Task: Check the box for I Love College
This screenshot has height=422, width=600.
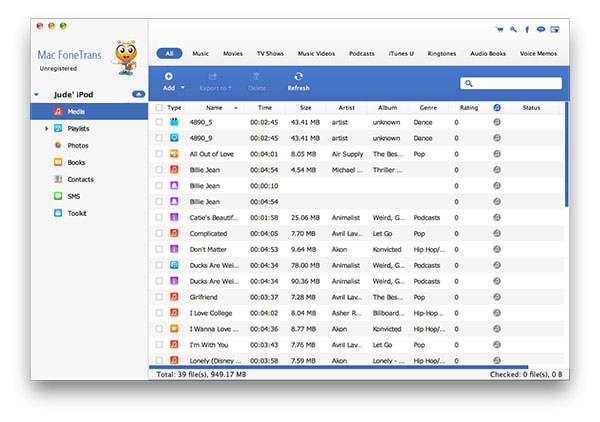Action: 159,313
